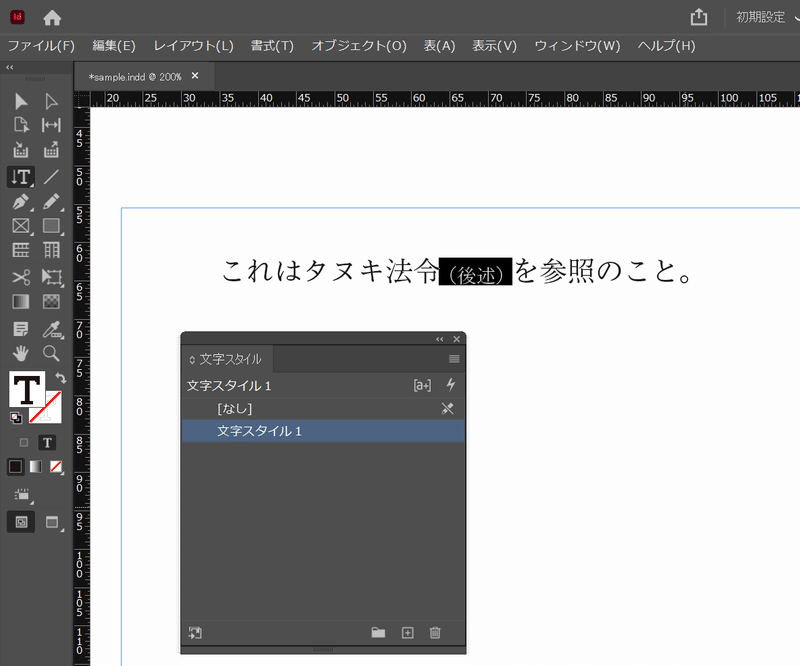The height and width of the screenshot is (666, 800).
Task: Open the ウィンドウ(W) menu
Action: (x=577, y=46)
